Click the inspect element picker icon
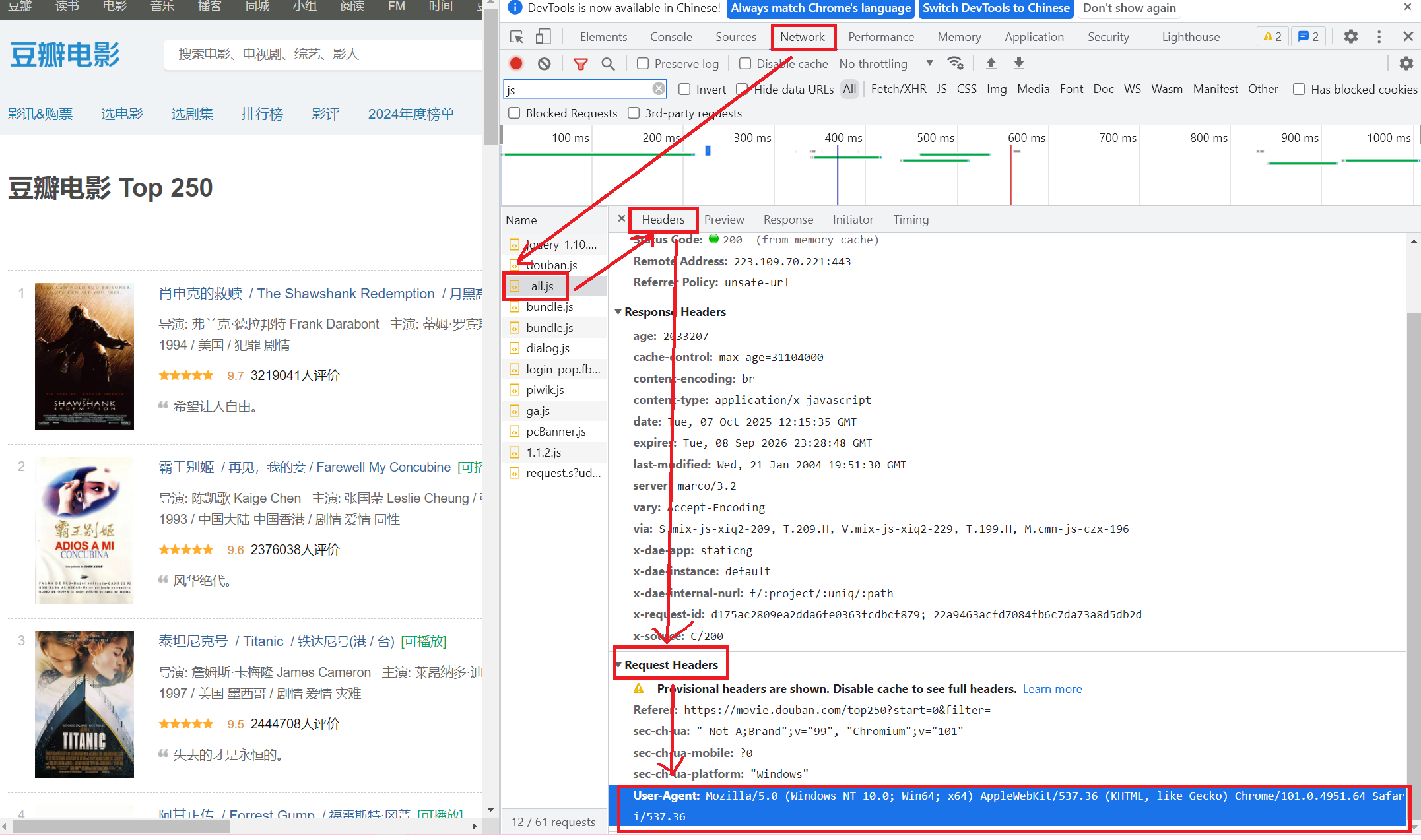 pyautogui.click(x=517, y=37)
